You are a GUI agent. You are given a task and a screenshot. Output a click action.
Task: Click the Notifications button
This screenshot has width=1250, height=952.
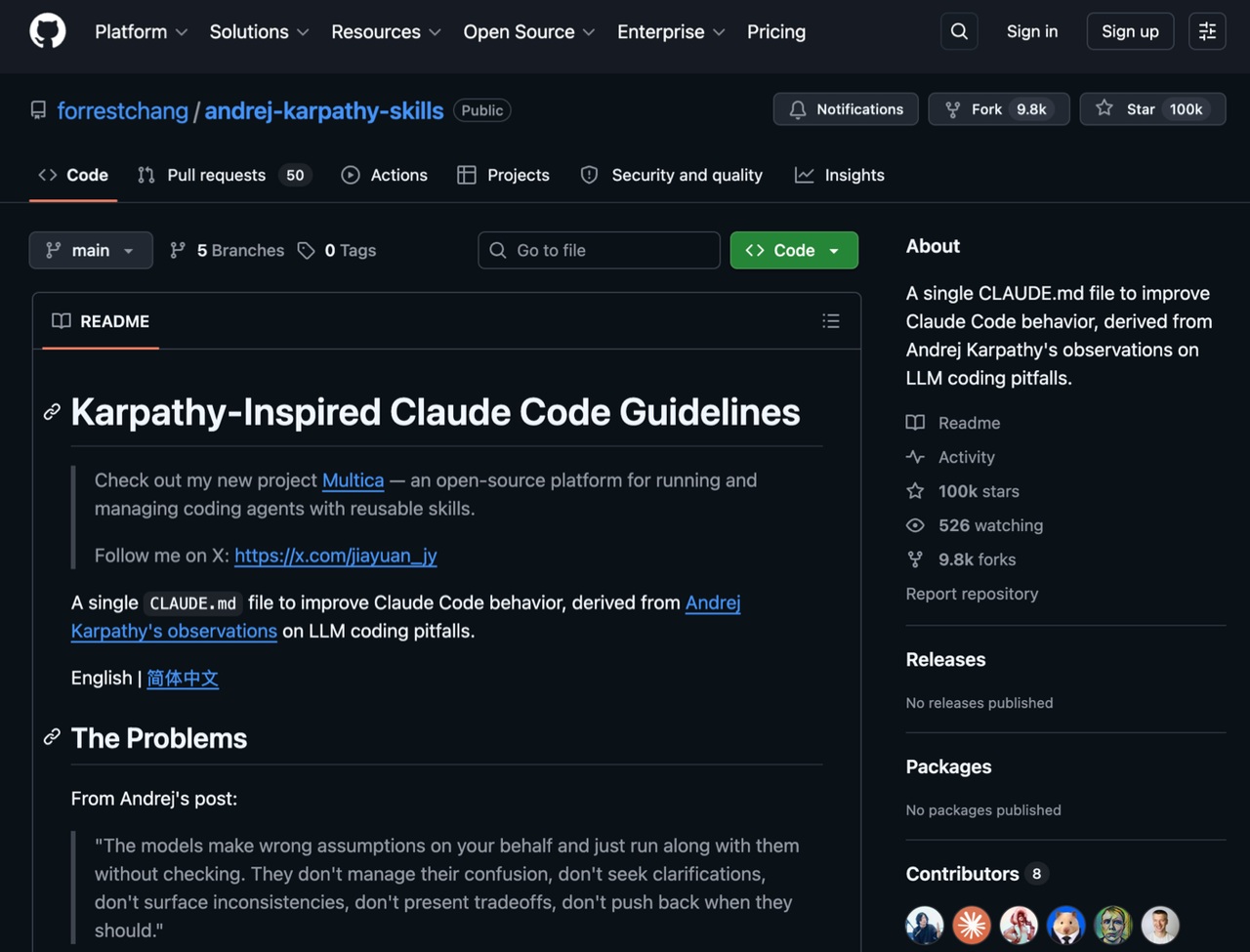(x=846, y=109)
